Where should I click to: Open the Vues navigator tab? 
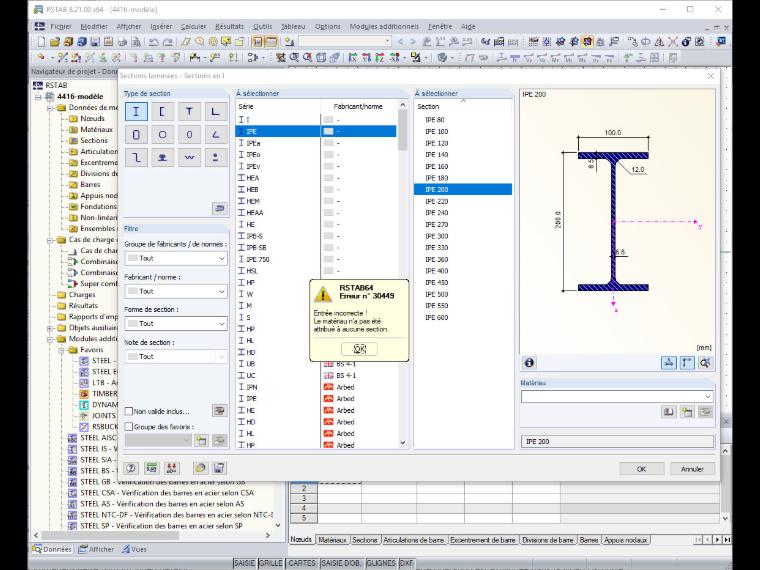tap(134, 549)
